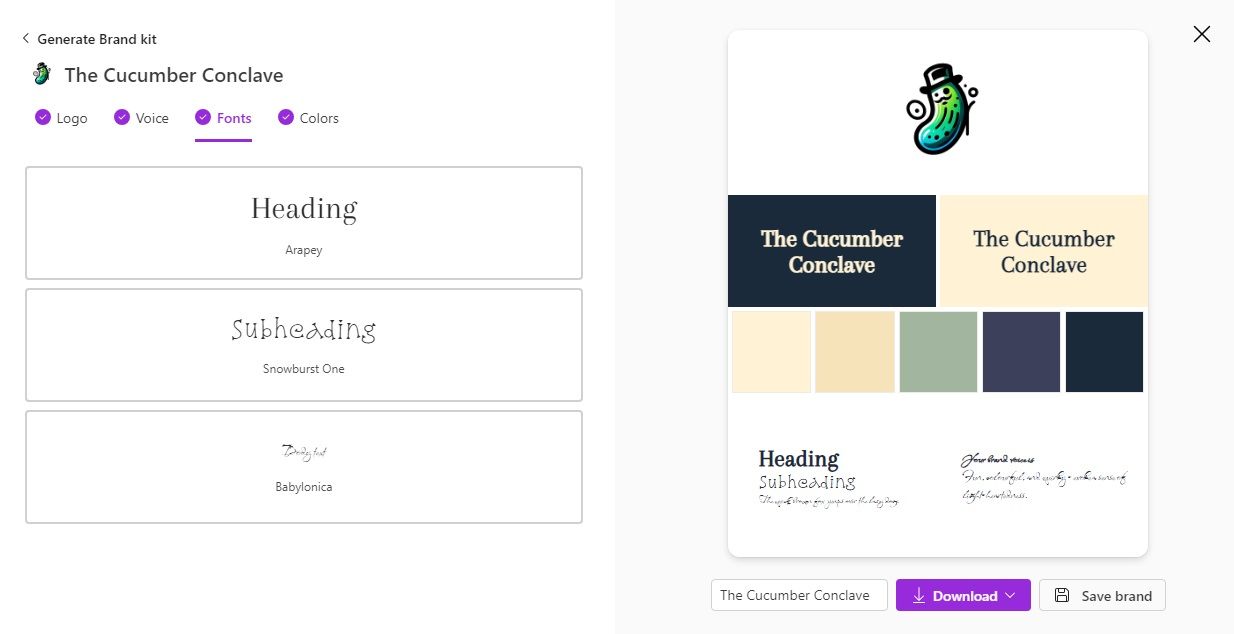1234x634 pixels.
Task: Pick the Babylonica body text font card
Action: pyautogui.click(x=304, y=466)
